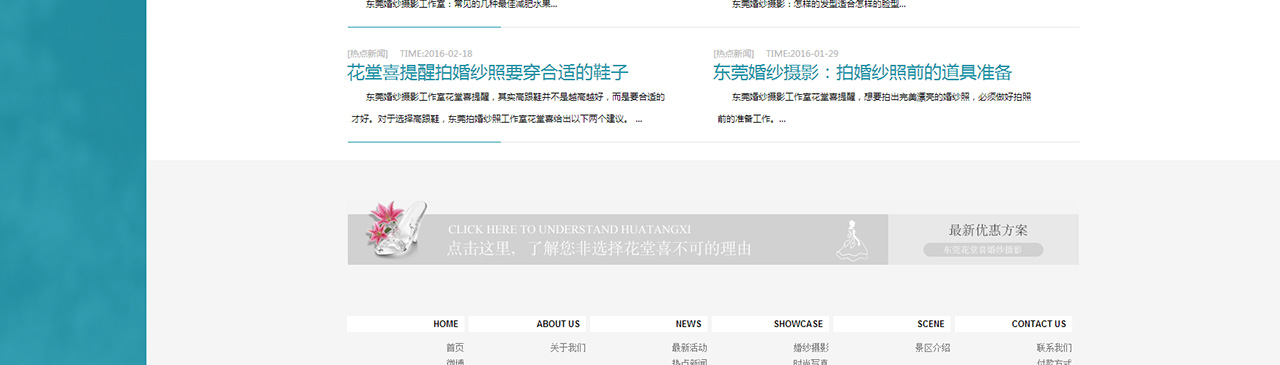Select ABOUT US footer menu heading

point(558,324)
